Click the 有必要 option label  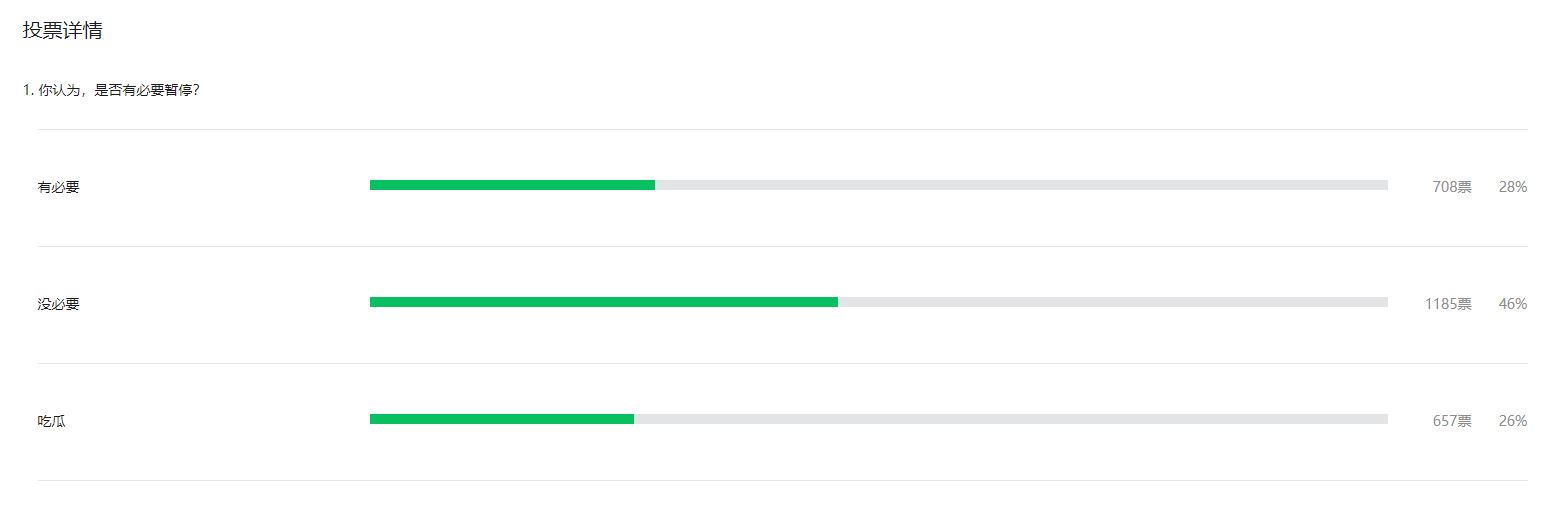pos(58,187)
